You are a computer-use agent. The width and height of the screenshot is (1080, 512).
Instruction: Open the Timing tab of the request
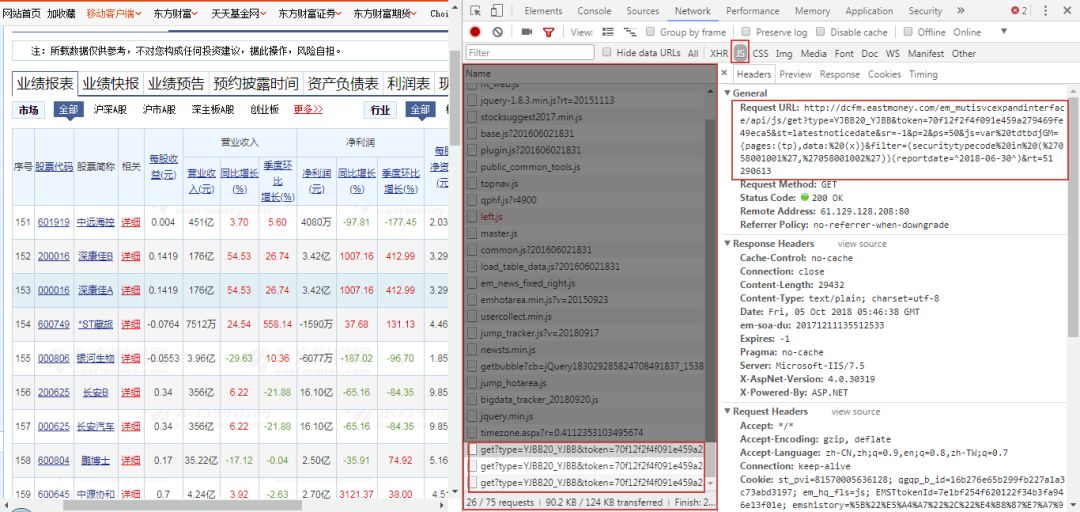923,74
